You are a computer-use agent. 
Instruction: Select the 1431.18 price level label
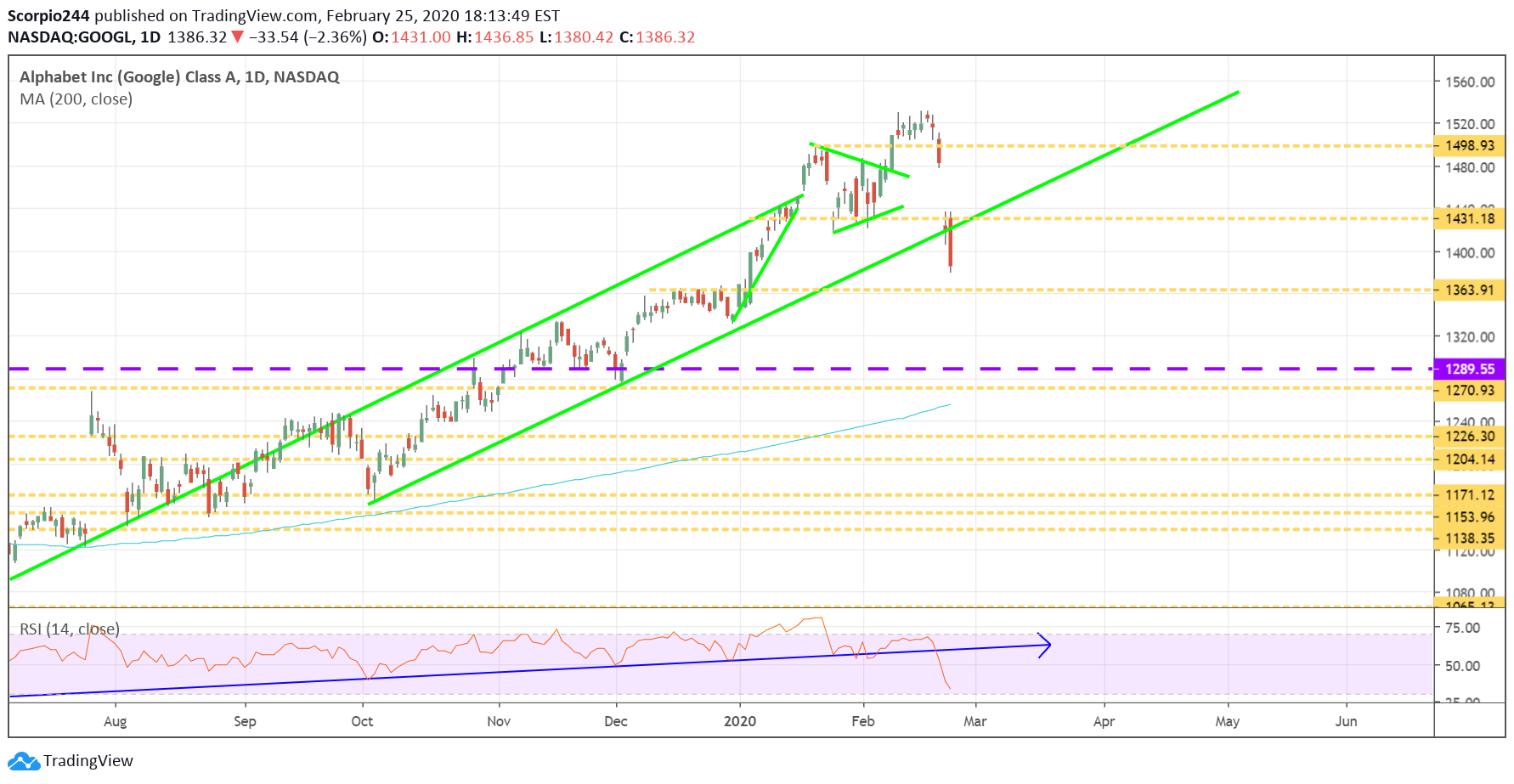coord(1470,219)
